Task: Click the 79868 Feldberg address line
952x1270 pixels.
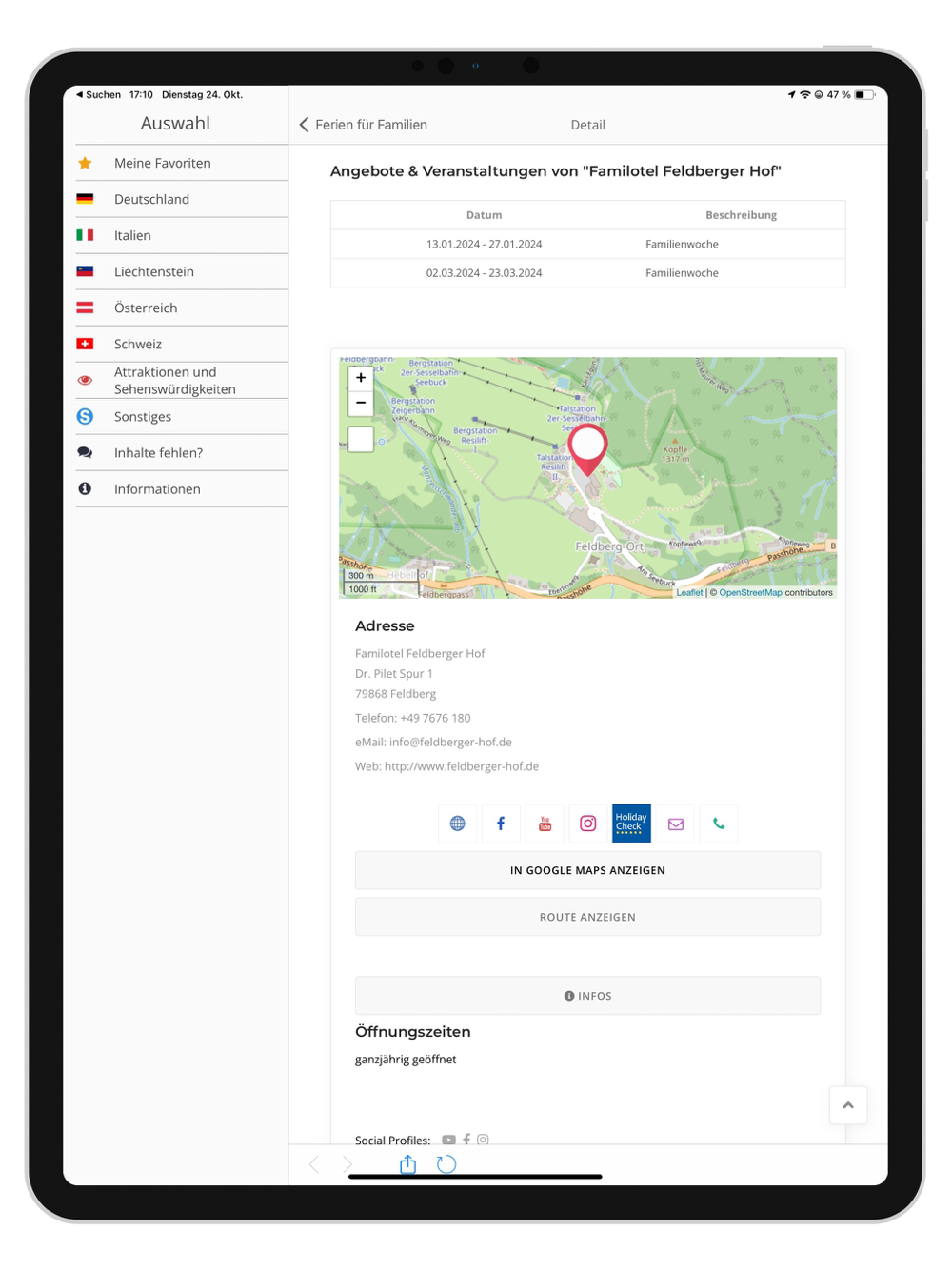Action: click(x=395, y=694)
